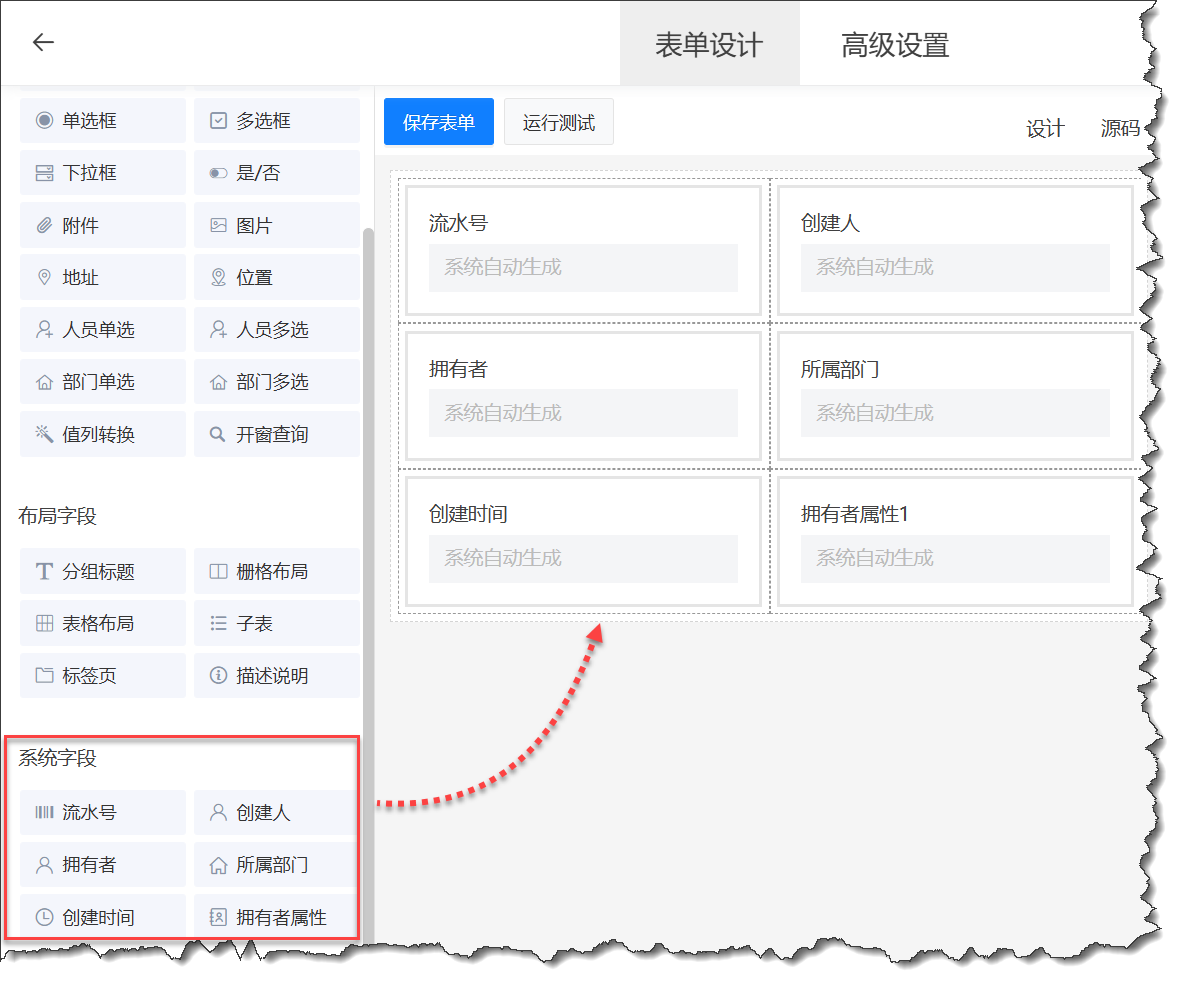Click the 保存表单 save form button
The width and height of the screenshot is (1184, 984).
[438, 121]
